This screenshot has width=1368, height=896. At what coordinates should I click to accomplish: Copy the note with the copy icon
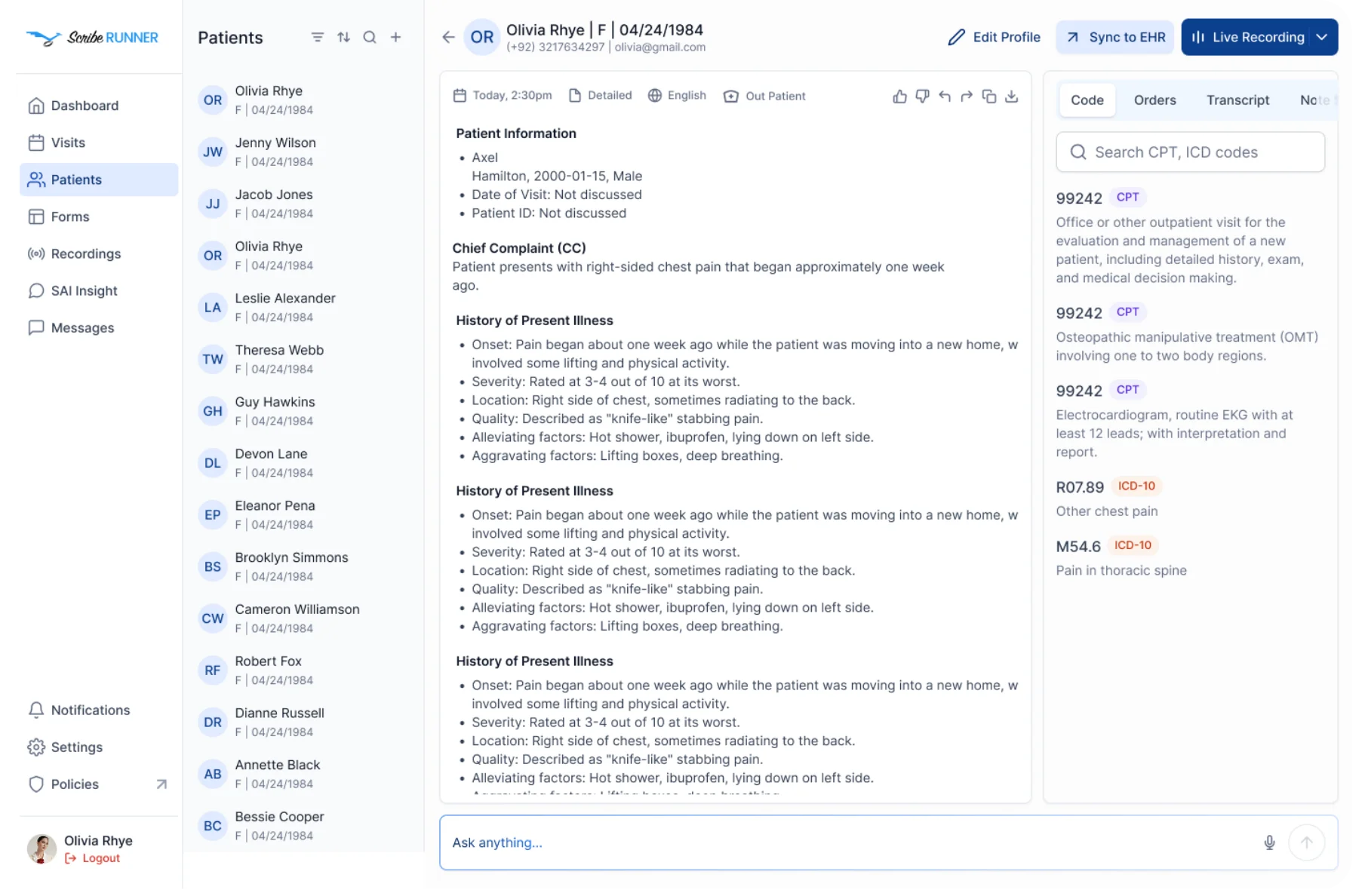click(989, 97)
